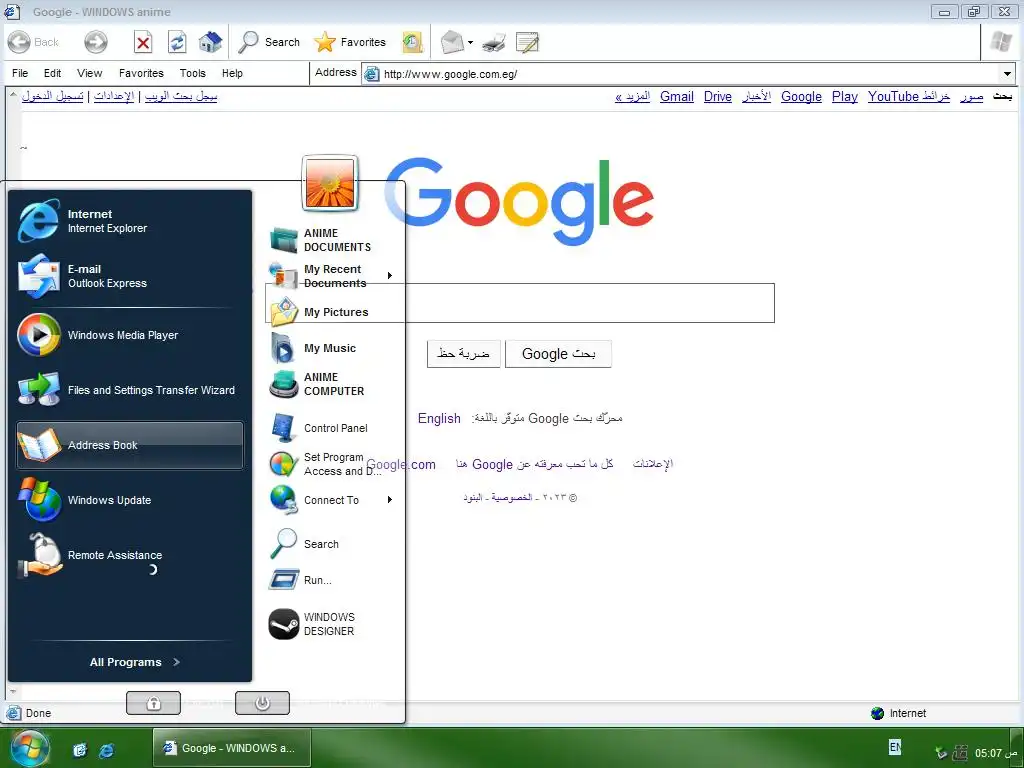The height and width of the screenshot is (768, 1024).
Task: Click the EN language indicator in tray
Action: [x=895, y=747]
